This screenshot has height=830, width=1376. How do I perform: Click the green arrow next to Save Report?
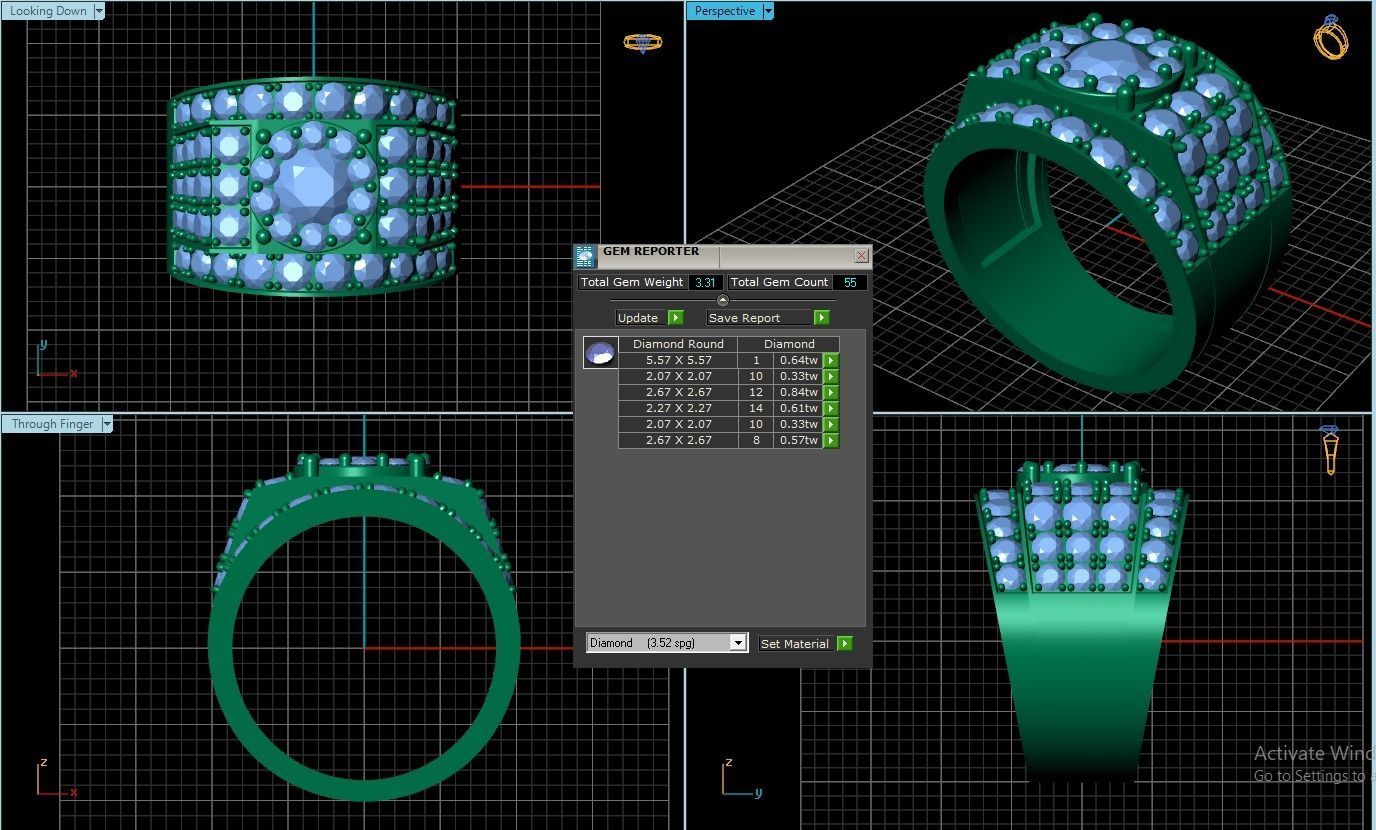[822, 318]
